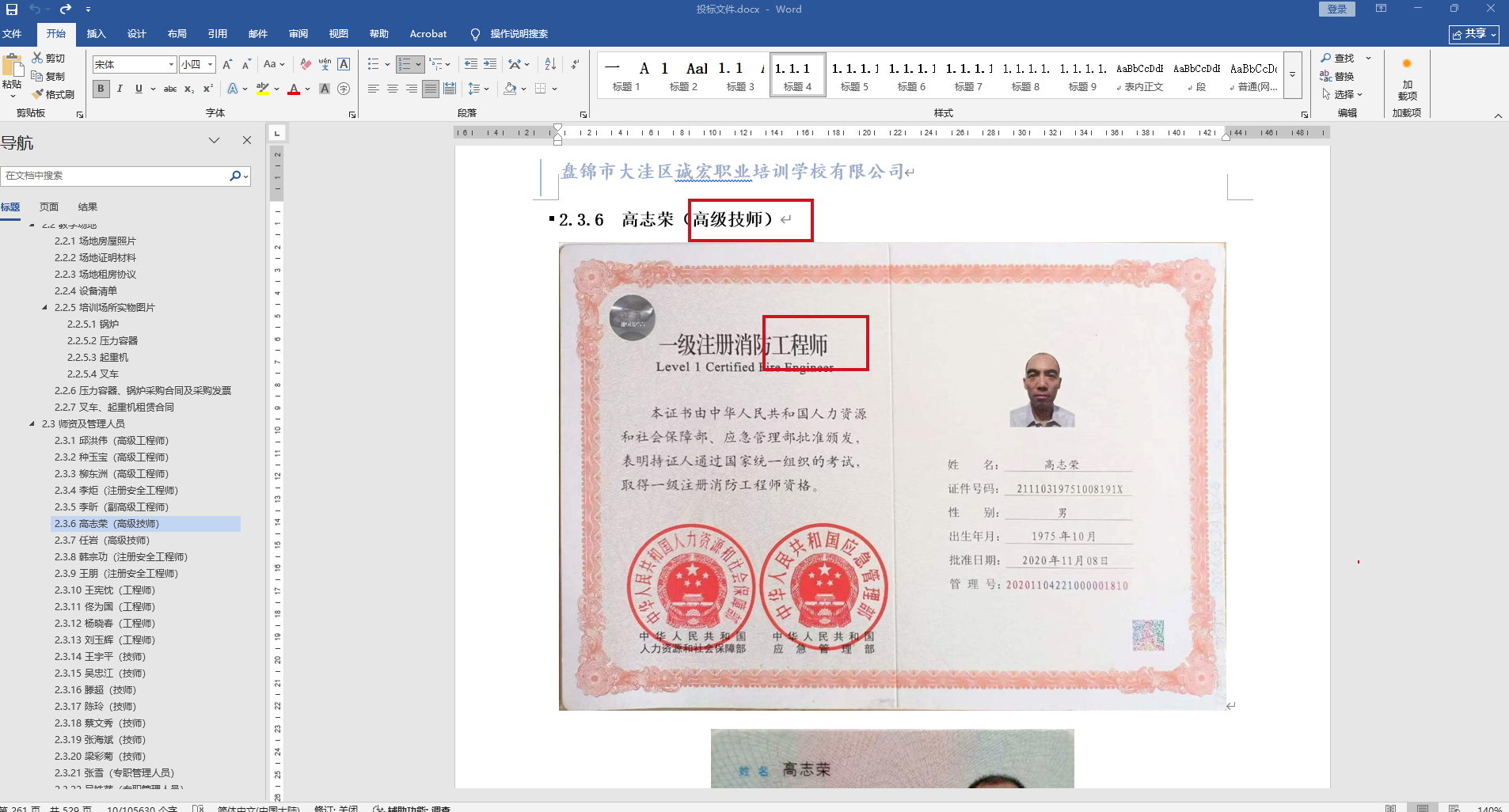Expand the styles gallery more button
Screen dimensions: 1509x812
[1292, 74]
